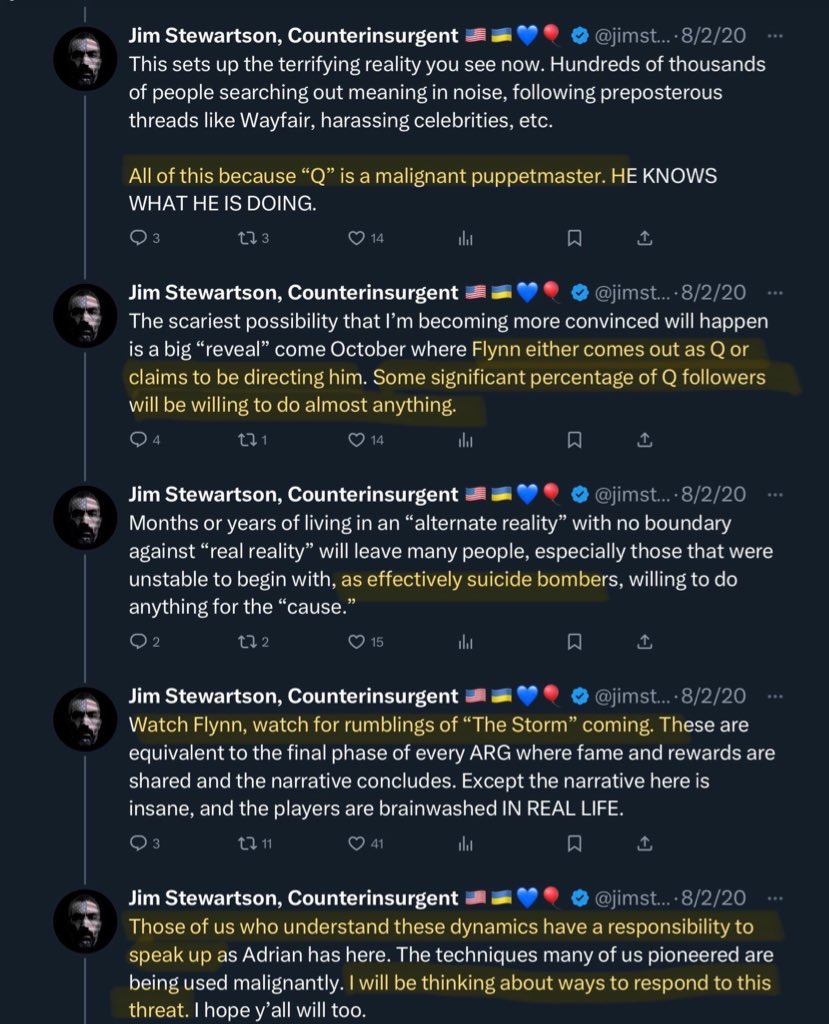Like the tweet with 41 likes
Viewport: 829px width, 1024px height.
366,843
